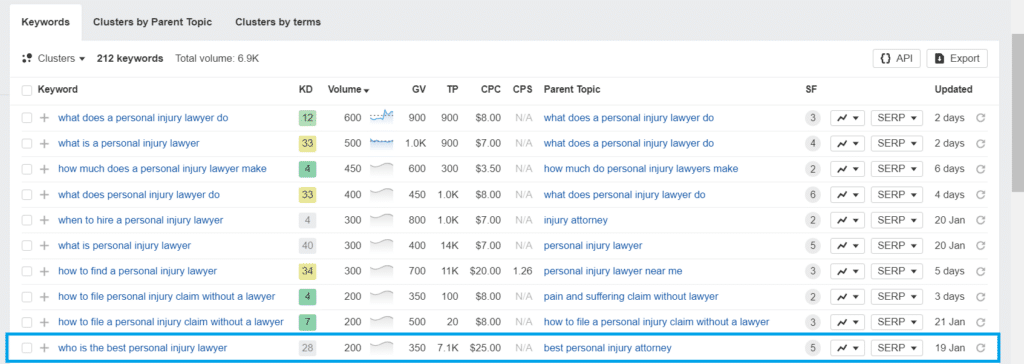Add 'how much does a personal injury lawyer make' plus

point(44,169)
